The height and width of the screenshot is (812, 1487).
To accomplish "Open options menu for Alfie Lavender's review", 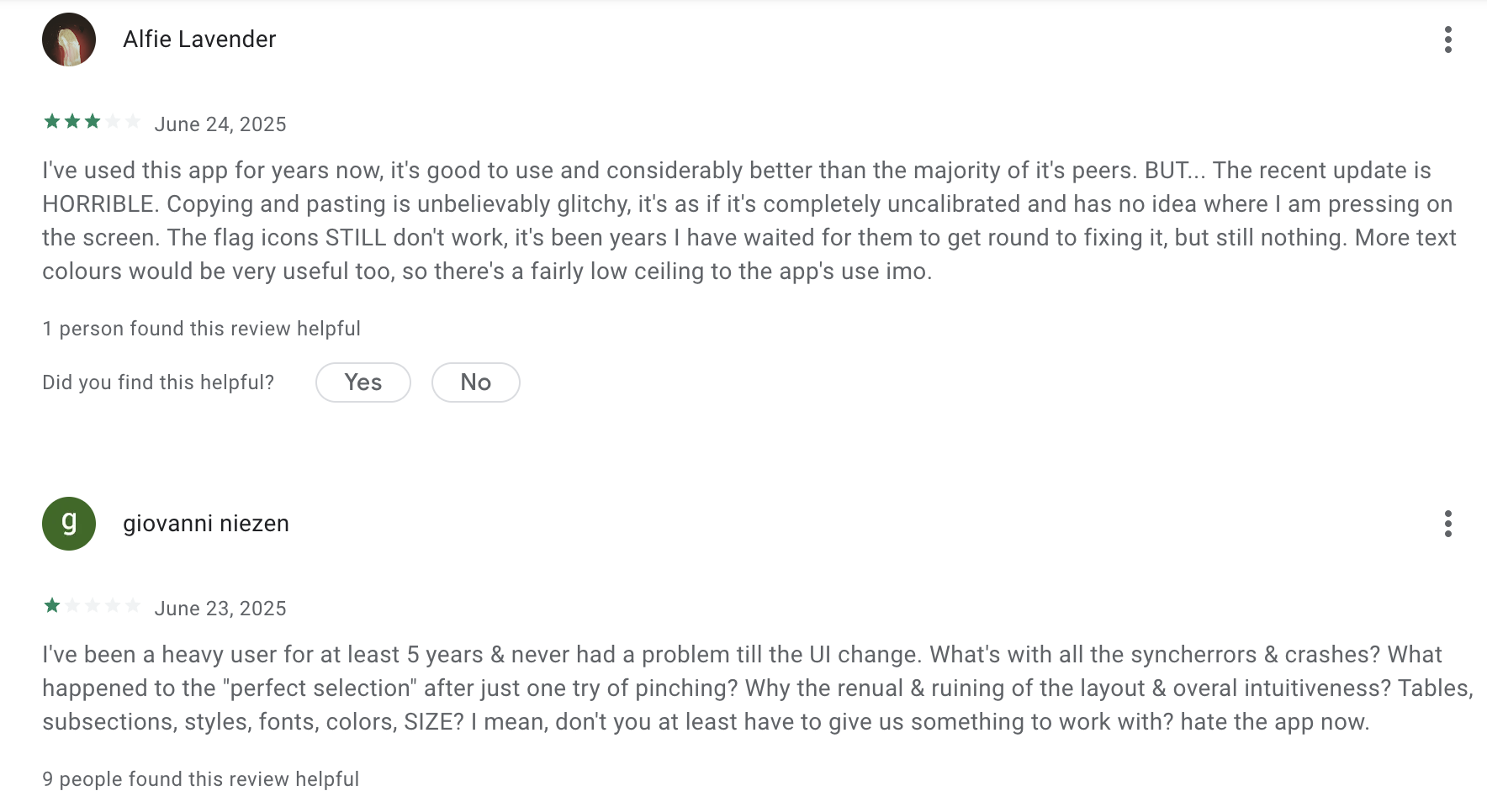I will 1447,40.
